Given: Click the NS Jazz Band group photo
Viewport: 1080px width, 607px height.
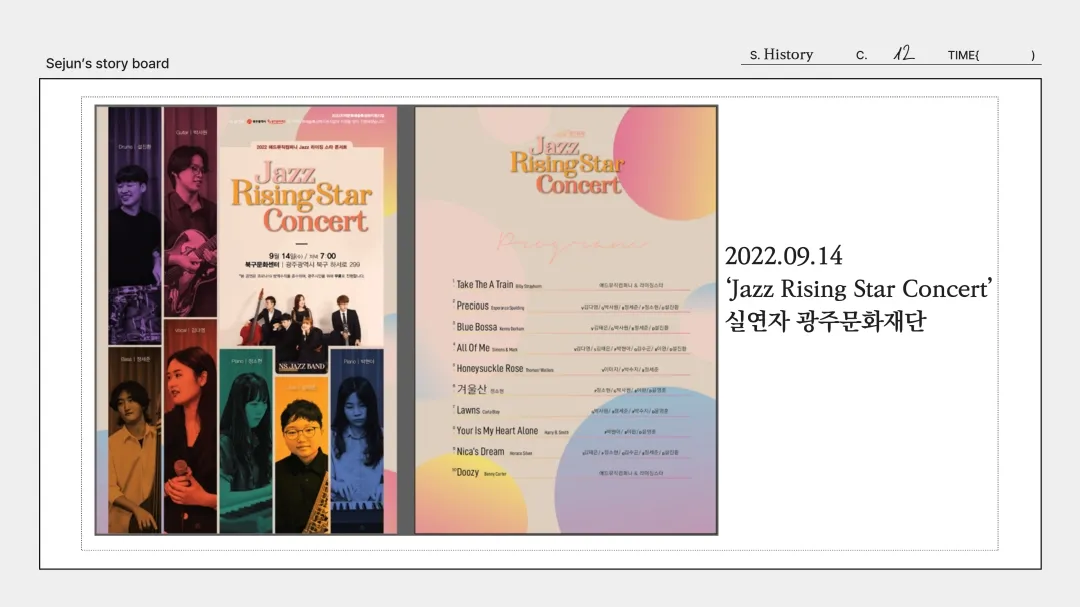Looking at the screenshot, I should [302, 320].
